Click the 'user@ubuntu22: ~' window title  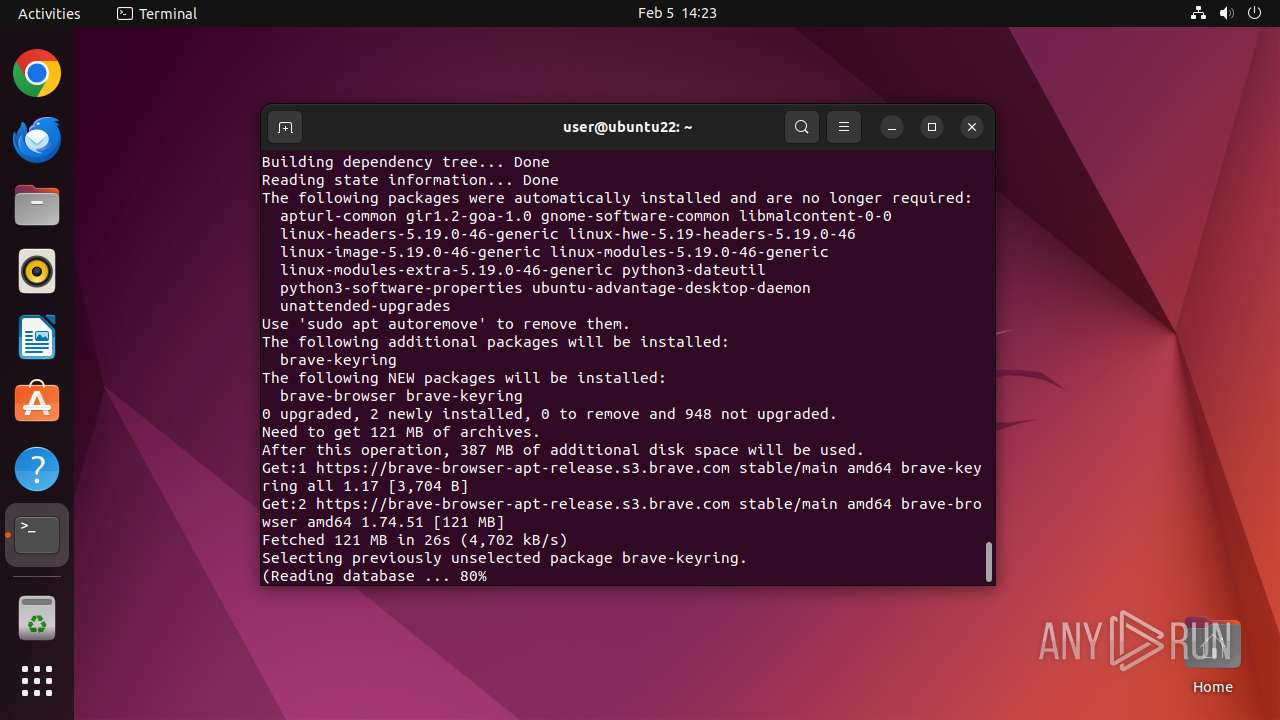point(628,127)
